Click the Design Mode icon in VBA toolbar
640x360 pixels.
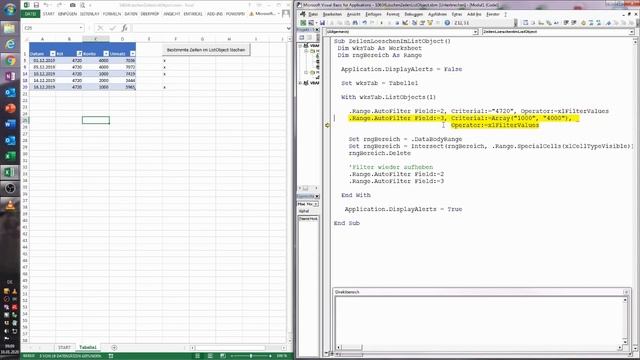(x=405, y=23)
